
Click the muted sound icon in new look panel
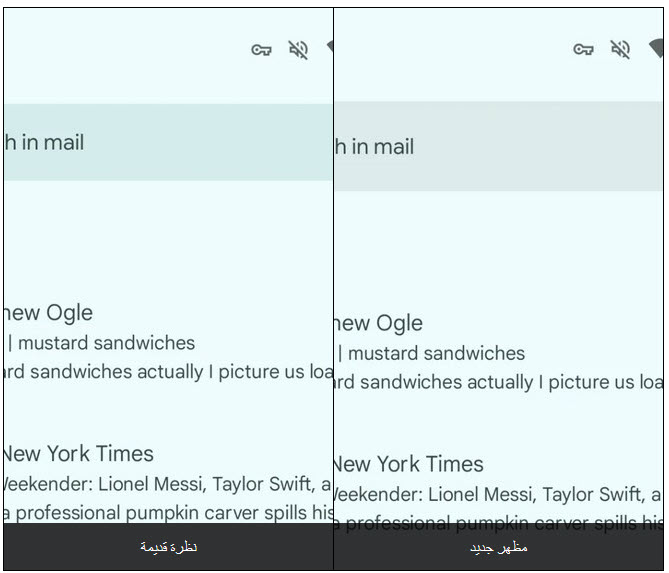(620, 49)
